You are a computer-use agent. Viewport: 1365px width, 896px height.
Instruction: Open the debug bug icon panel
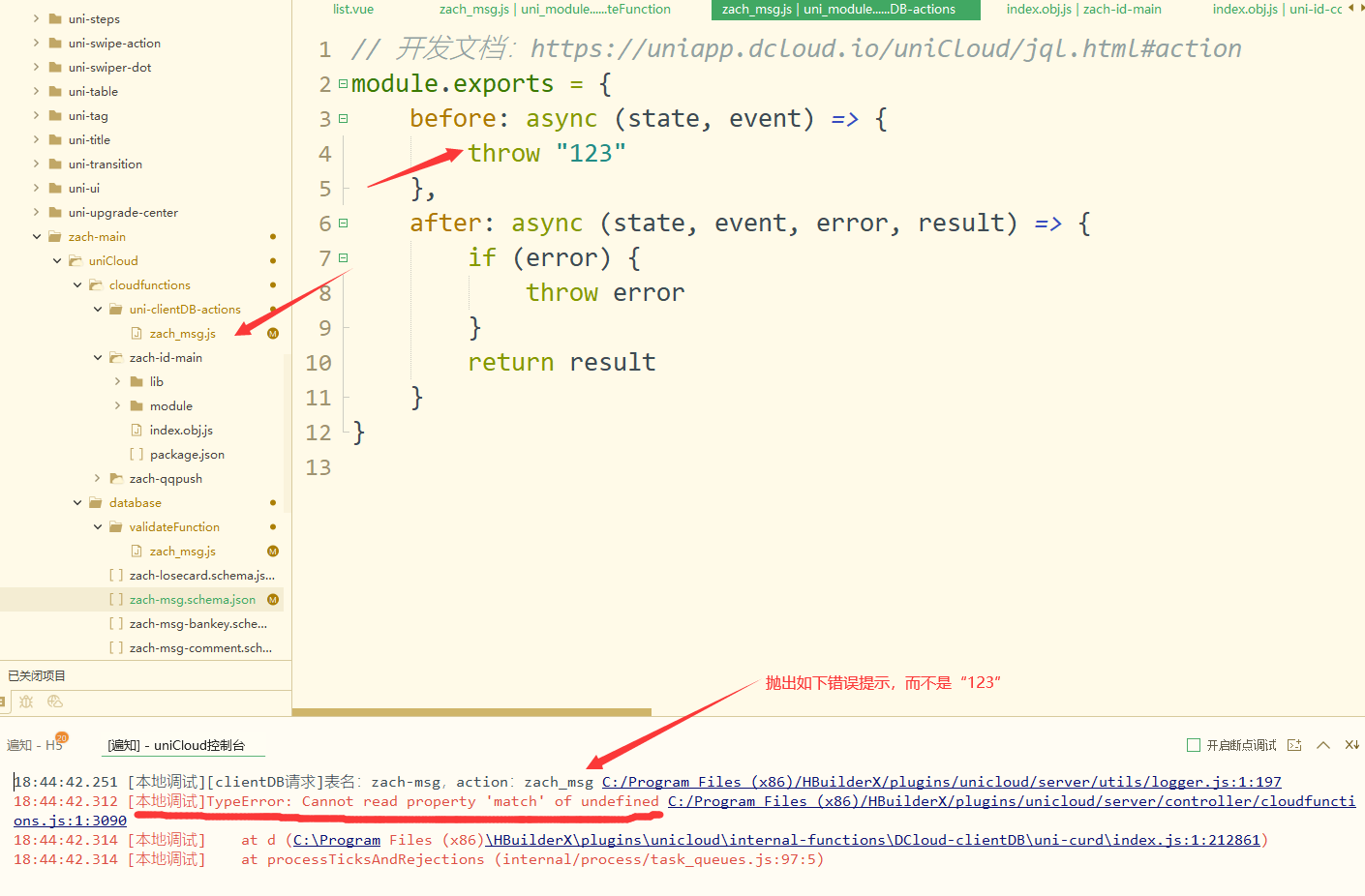[x=26, y=702]
